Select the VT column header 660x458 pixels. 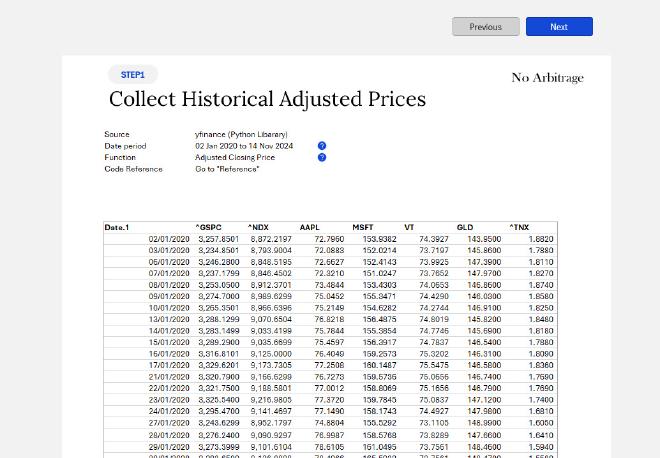[410, 228]
